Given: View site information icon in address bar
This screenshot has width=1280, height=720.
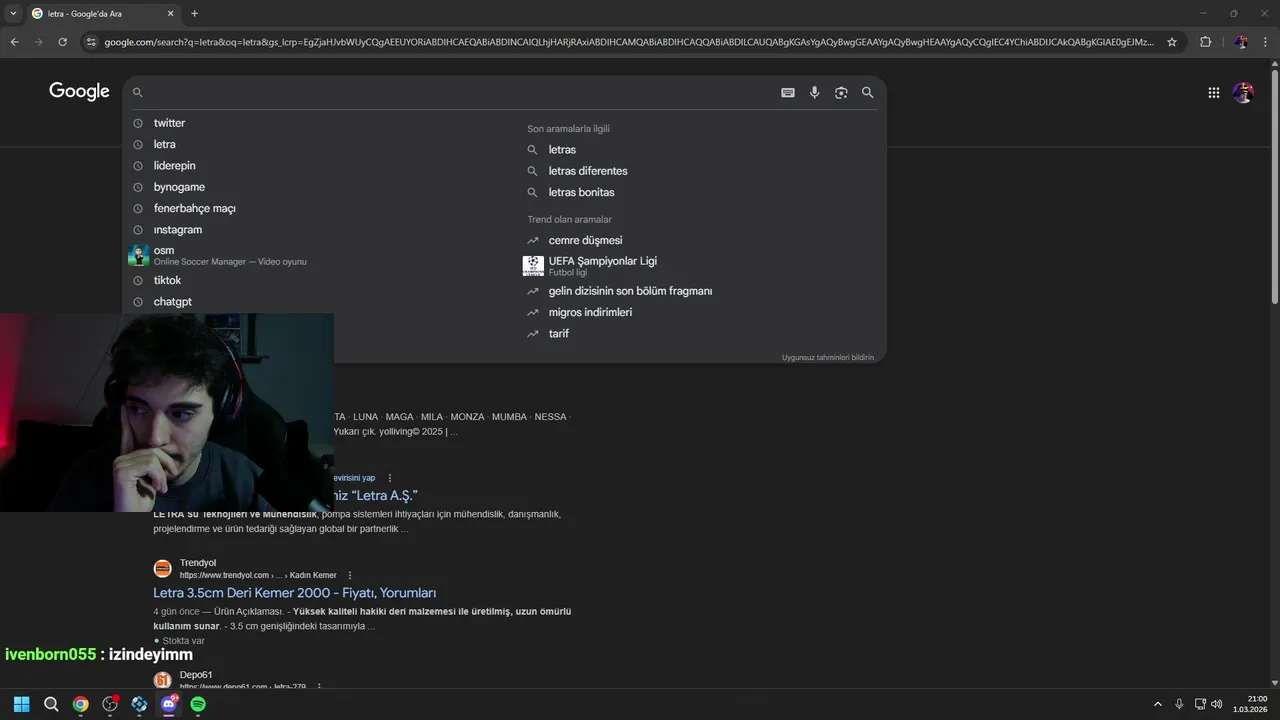Looking at the screenshot, I should (91, 42).
